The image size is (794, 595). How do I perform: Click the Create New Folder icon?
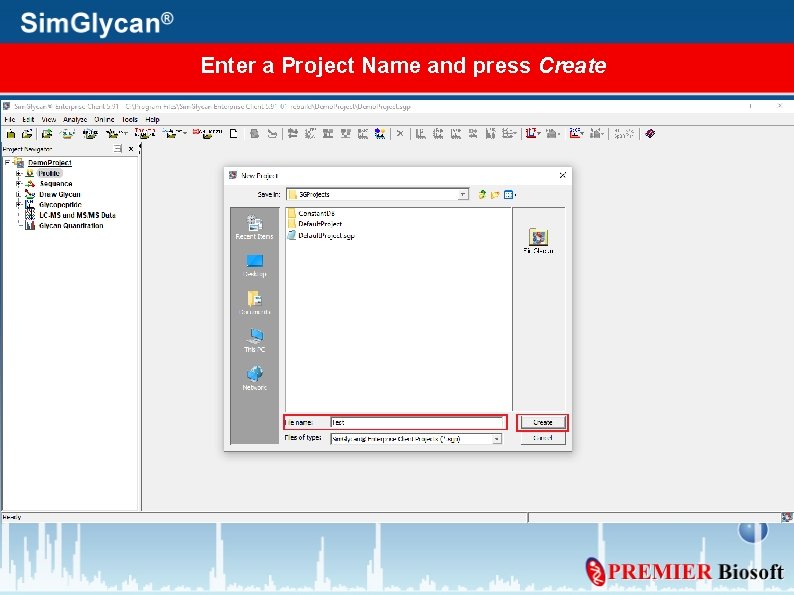(495, 194)
